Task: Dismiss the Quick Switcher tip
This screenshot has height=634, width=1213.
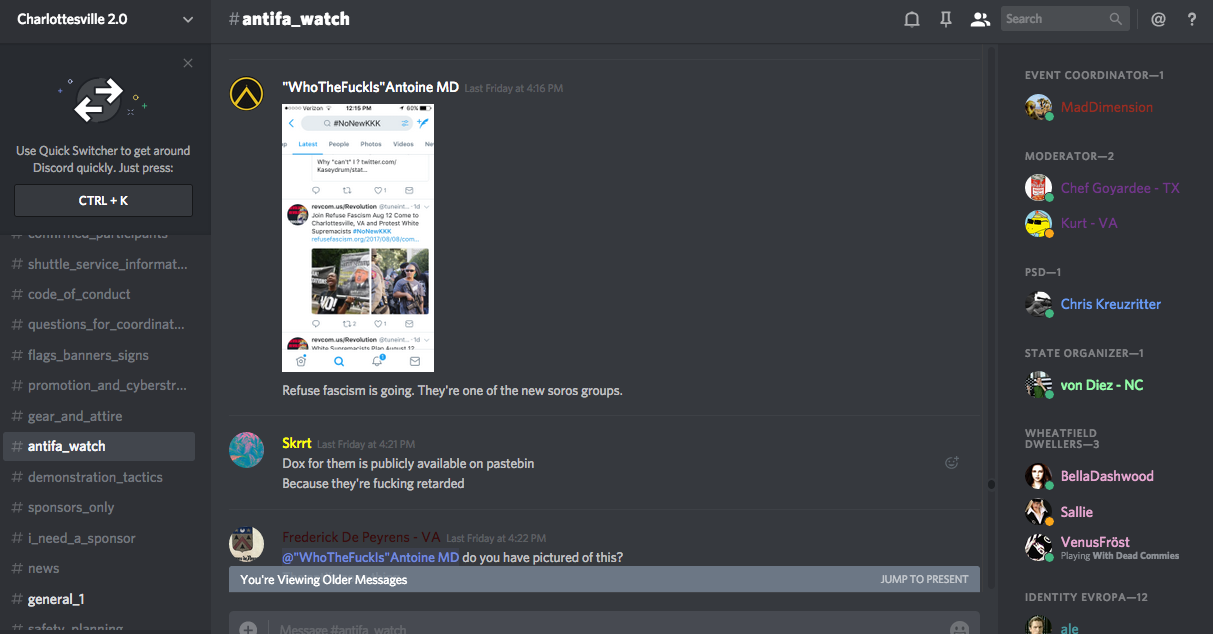Action: 188,63
